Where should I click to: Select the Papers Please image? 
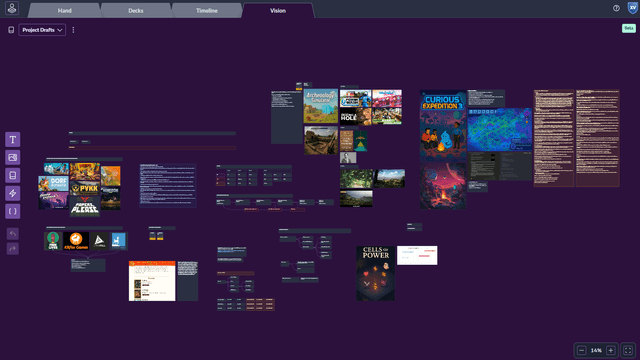(84, 207)
